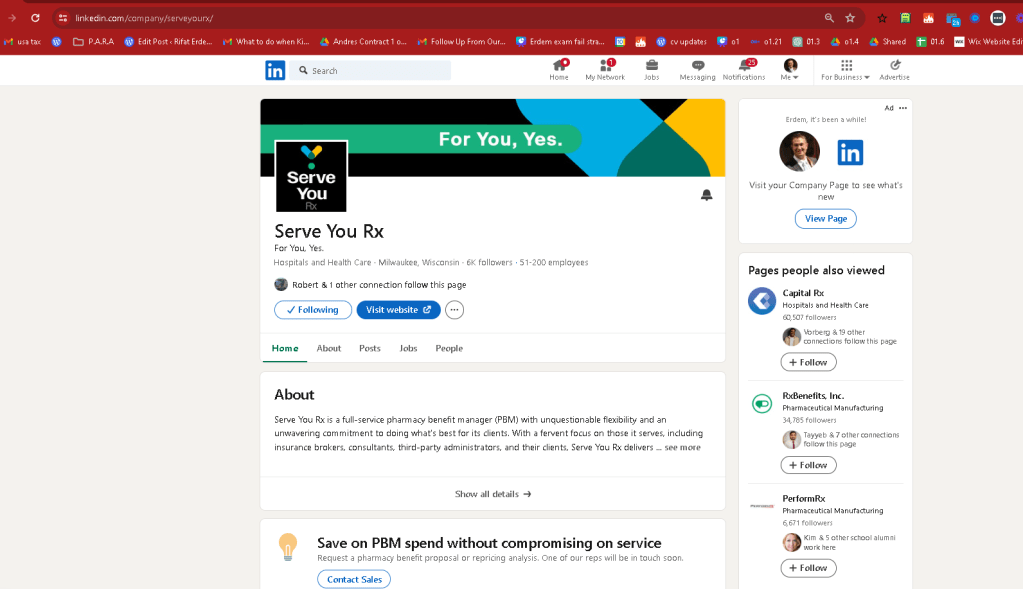Click Visit website button

click(x=399, y=310)
